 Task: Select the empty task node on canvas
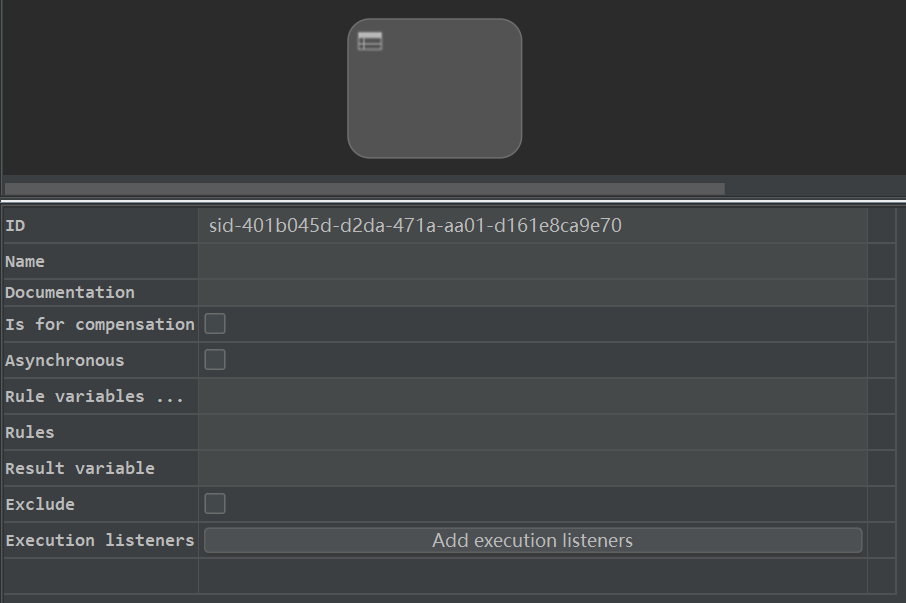pyautogui.click(x=435, y=88)
